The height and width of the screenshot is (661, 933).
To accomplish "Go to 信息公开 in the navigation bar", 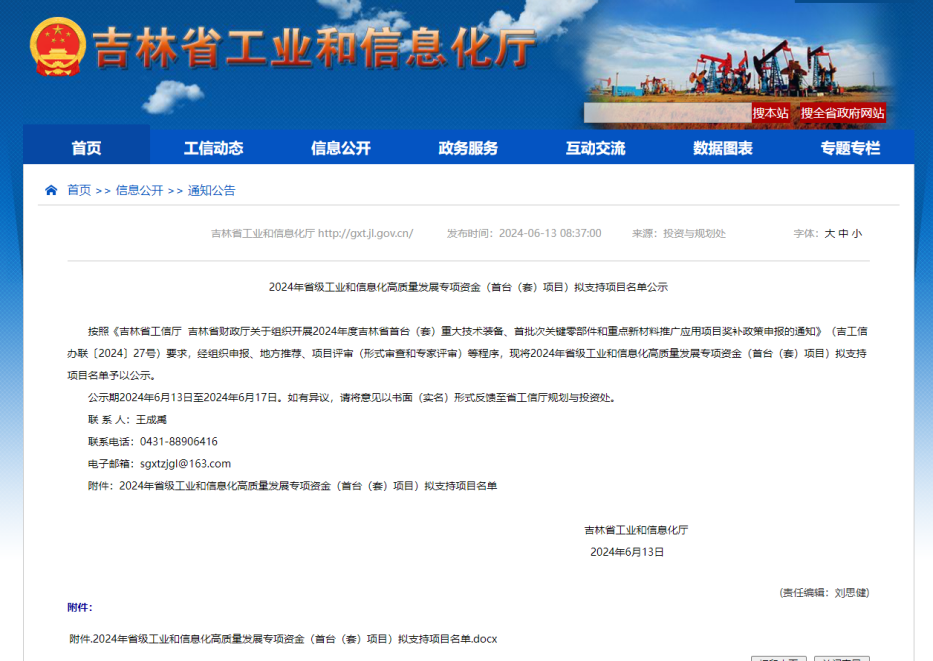I will [340, 148].
